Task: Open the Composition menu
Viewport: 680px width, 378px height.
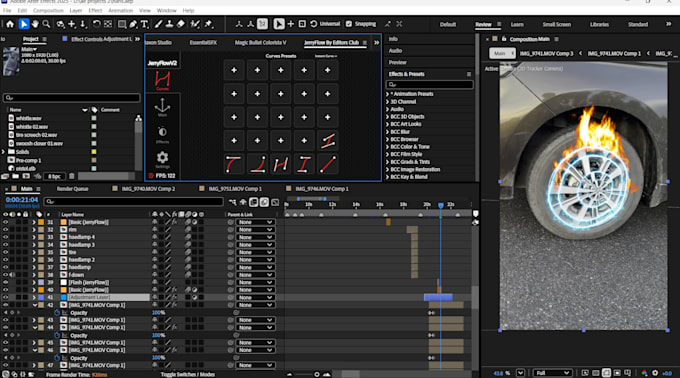Action: coord(48,10)
